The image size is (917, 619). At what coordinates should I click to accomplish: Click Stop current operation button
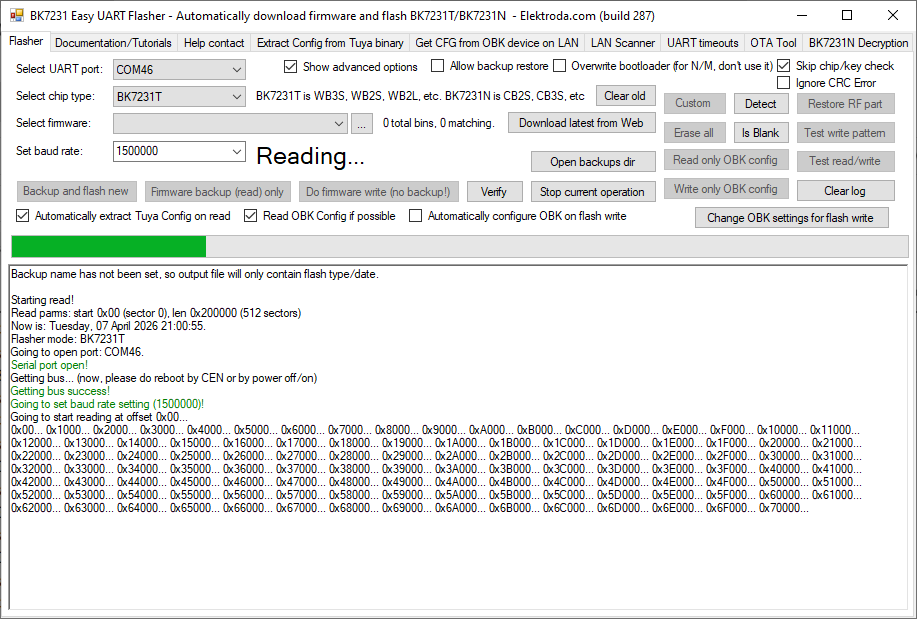coord(592,192)
